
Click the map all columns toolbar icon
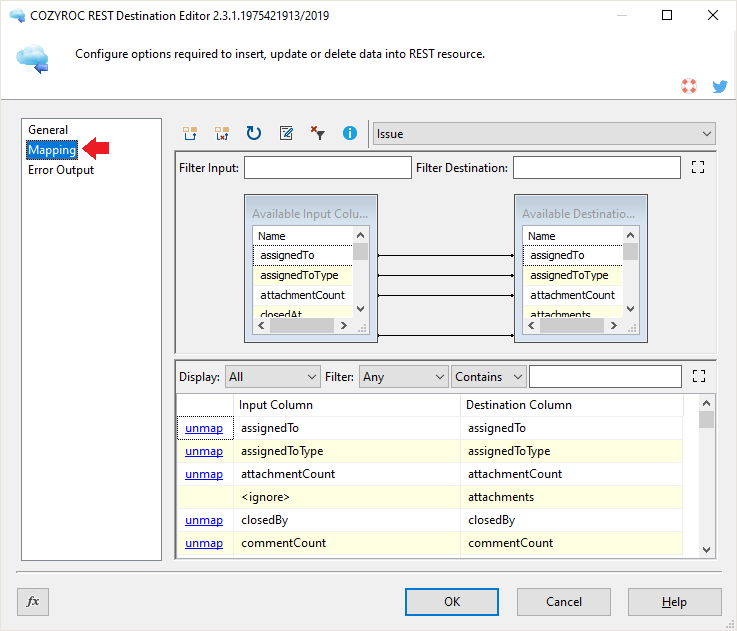190,133
